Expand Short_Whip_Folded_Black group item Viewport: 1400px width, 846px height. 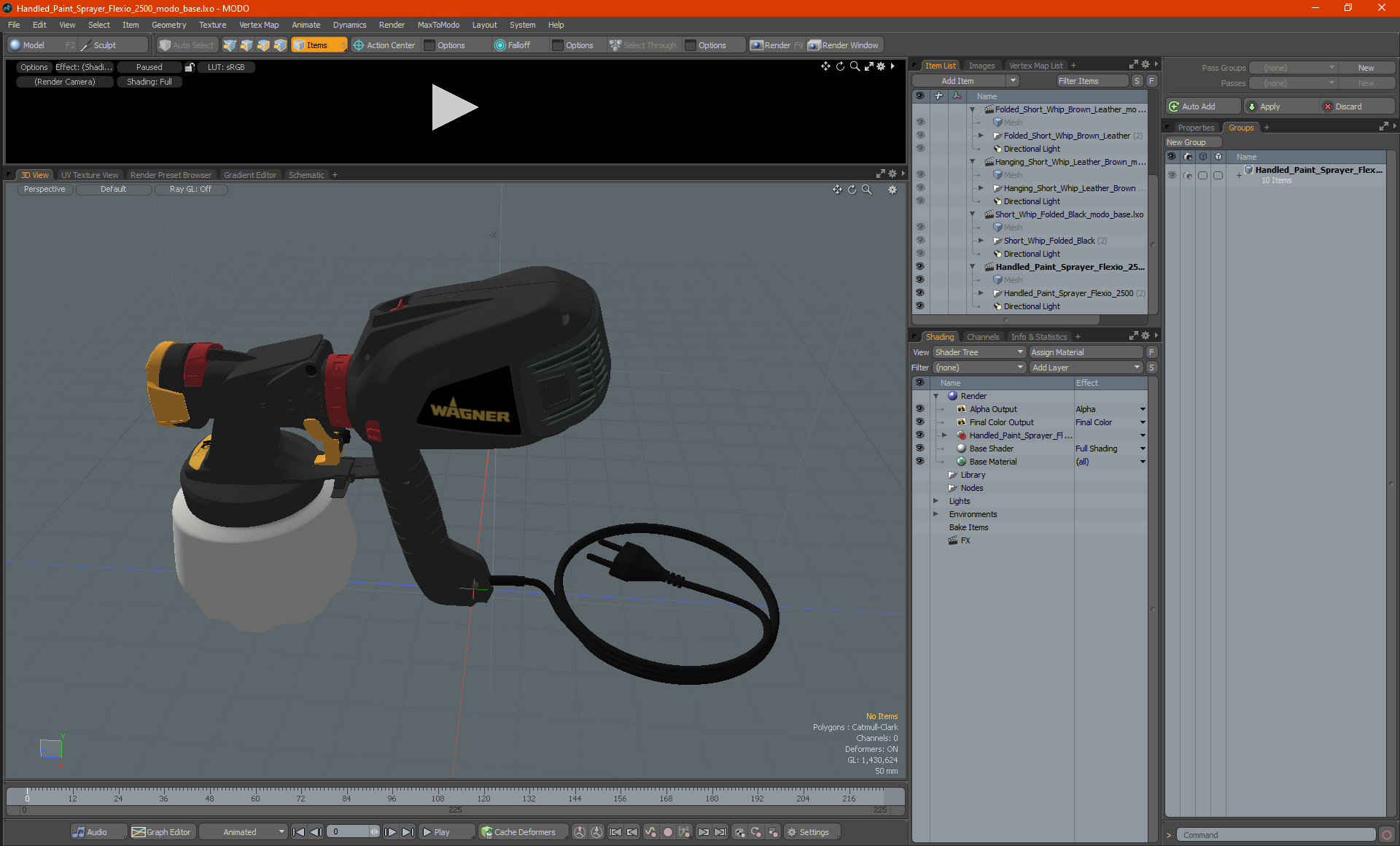pos(981,241)
